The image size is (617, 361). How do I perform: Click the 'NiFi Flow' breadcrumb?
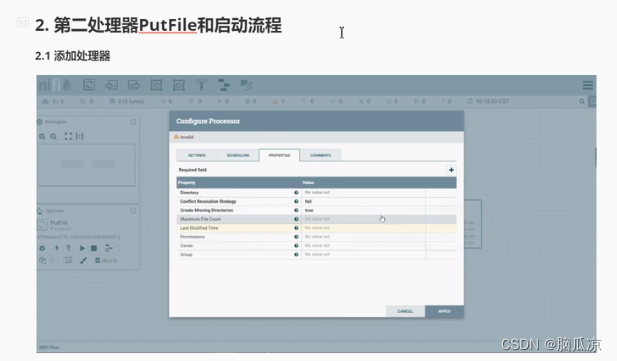[x=49, y=347]
